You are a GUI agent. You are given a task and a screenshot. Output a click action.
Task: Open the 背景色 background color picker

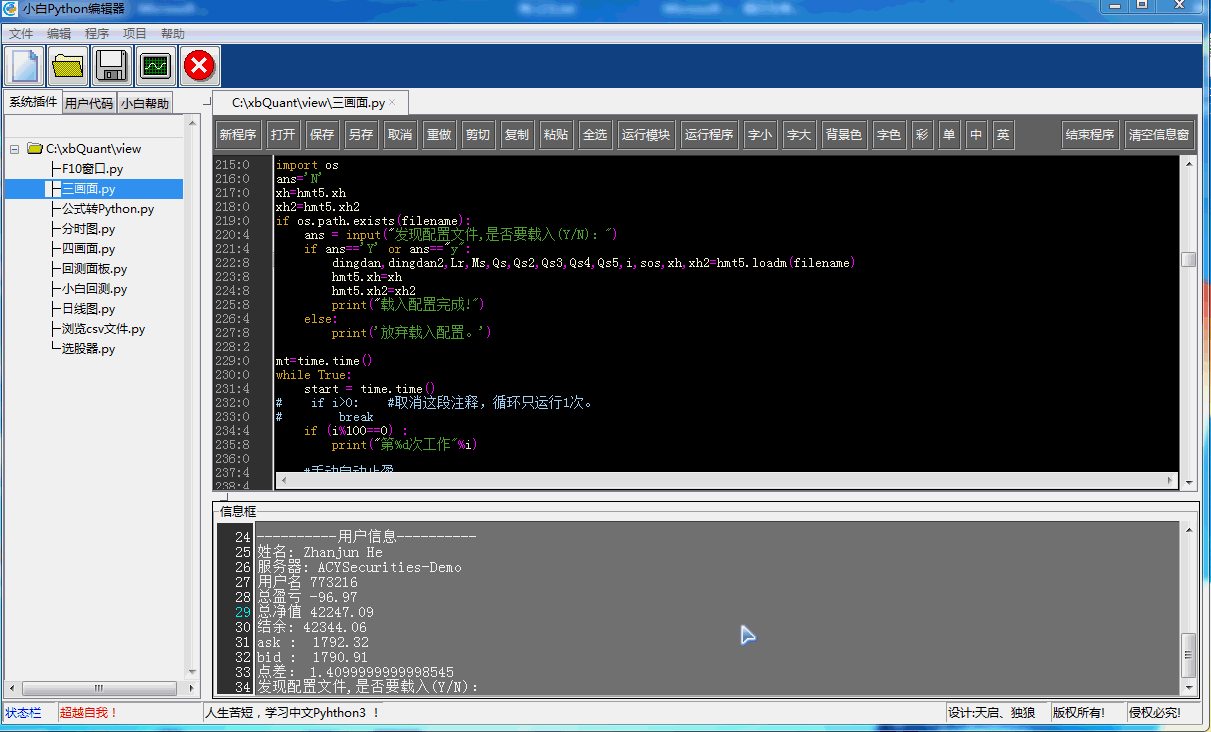(844, 135)
